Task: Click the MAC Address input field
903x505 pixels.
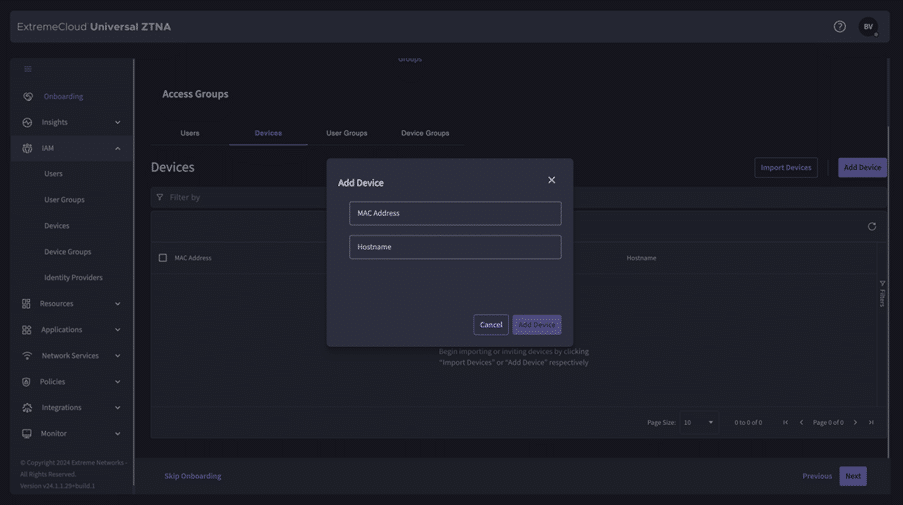Action: 455,213
